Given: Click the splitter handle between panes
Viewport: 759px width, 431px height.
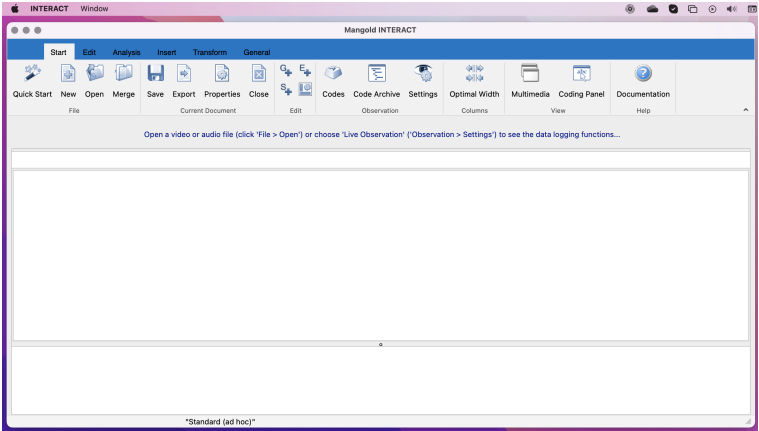Looking at the screenshot, I should (380, 345).
